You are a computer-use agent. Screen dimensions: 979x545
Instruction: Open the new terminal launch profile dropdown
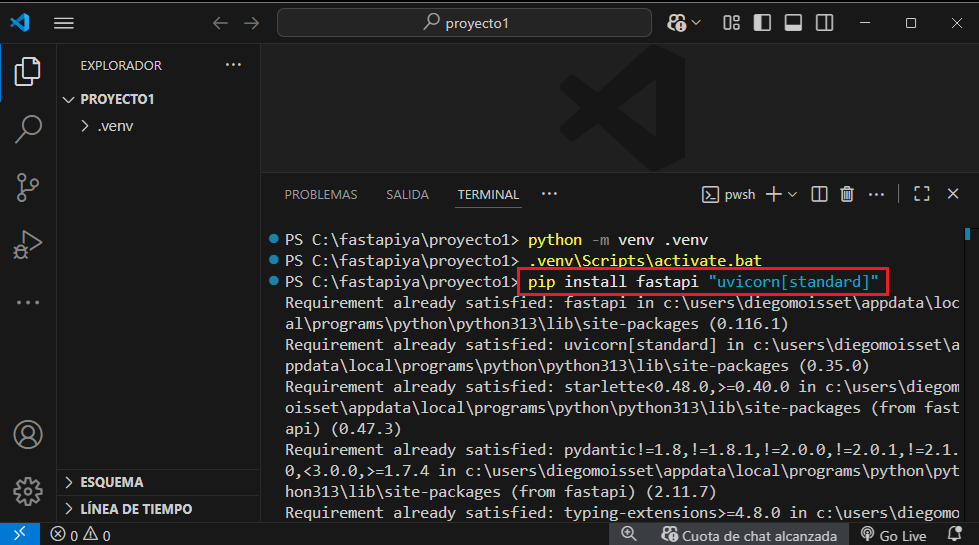(x=792, y=195)
